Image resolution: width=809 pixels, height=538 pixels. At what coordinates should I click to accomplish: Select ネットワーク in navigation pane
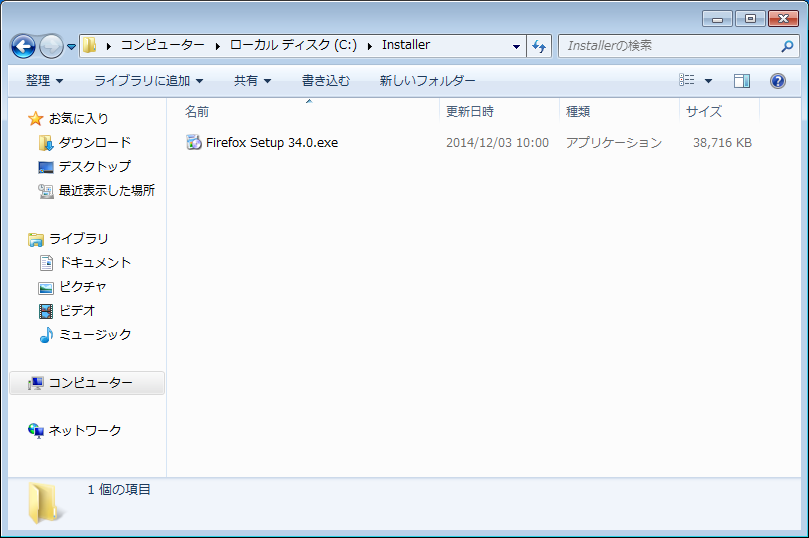pyautogui.click(x=85, y=431)
